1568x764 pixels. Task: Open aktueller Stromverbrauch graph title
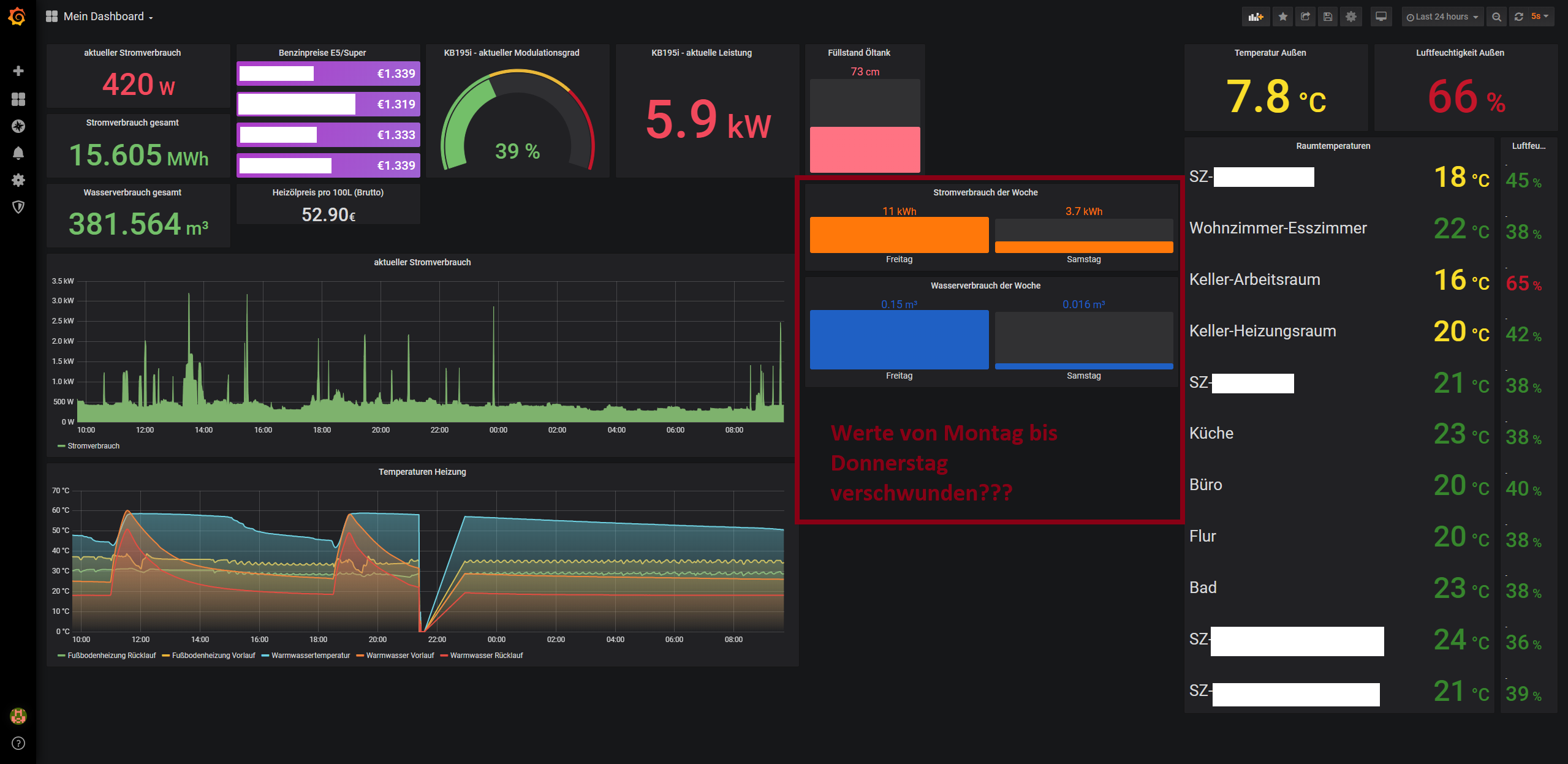pos(422,262)
